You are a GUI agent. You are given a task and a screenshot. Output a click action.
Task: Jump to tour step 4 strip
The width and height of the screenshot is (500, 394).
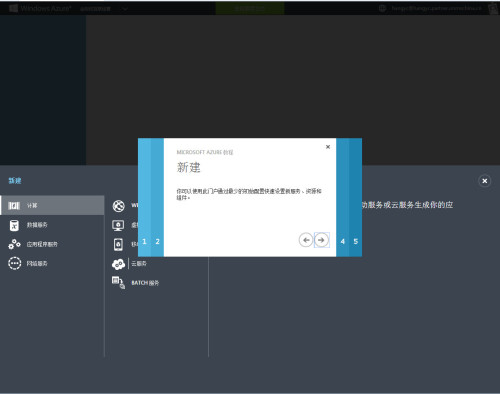[342, 197]
